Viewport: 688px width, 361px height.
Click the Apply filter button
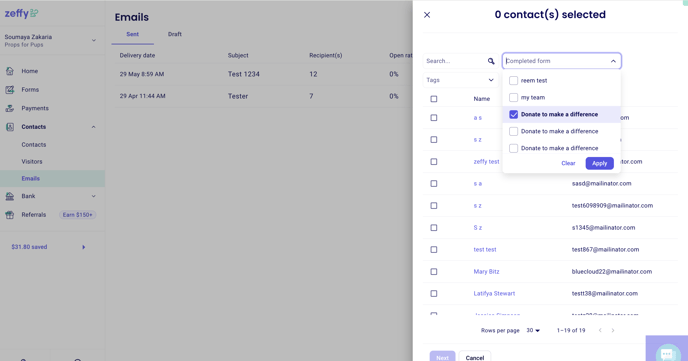pos(599,163)
